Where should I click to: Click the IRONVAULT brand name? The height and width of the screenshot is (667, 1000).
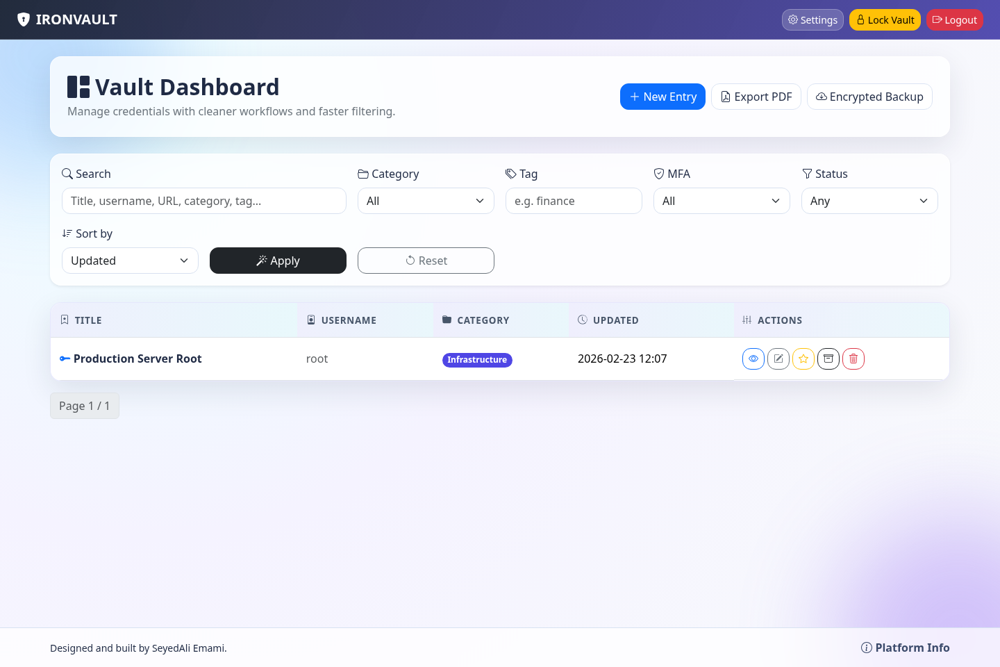[77, 20]
